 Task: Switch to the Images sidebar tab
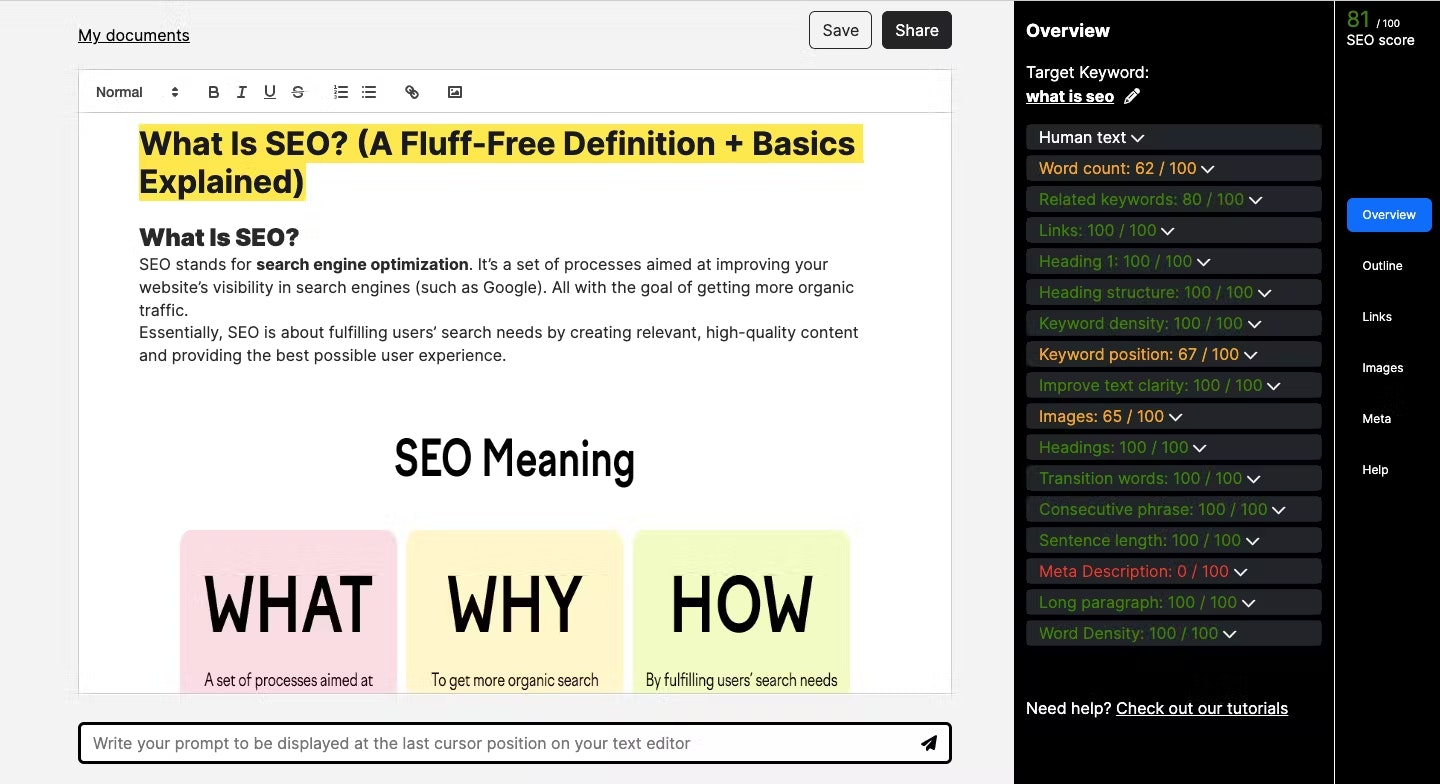[1382, 368]
